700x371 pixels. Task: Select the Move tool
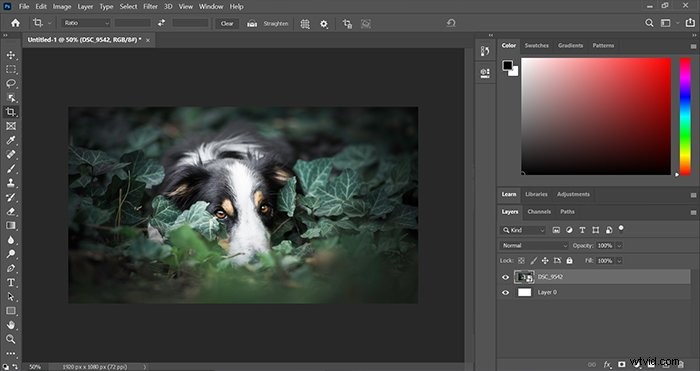(x=11, y=55)
